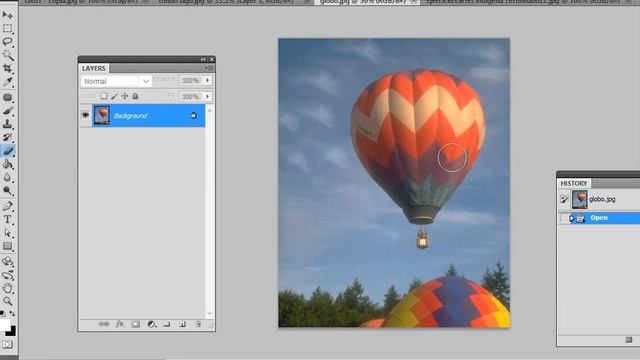
Task: Create a new layer group
Action: (x=167, y=324)
